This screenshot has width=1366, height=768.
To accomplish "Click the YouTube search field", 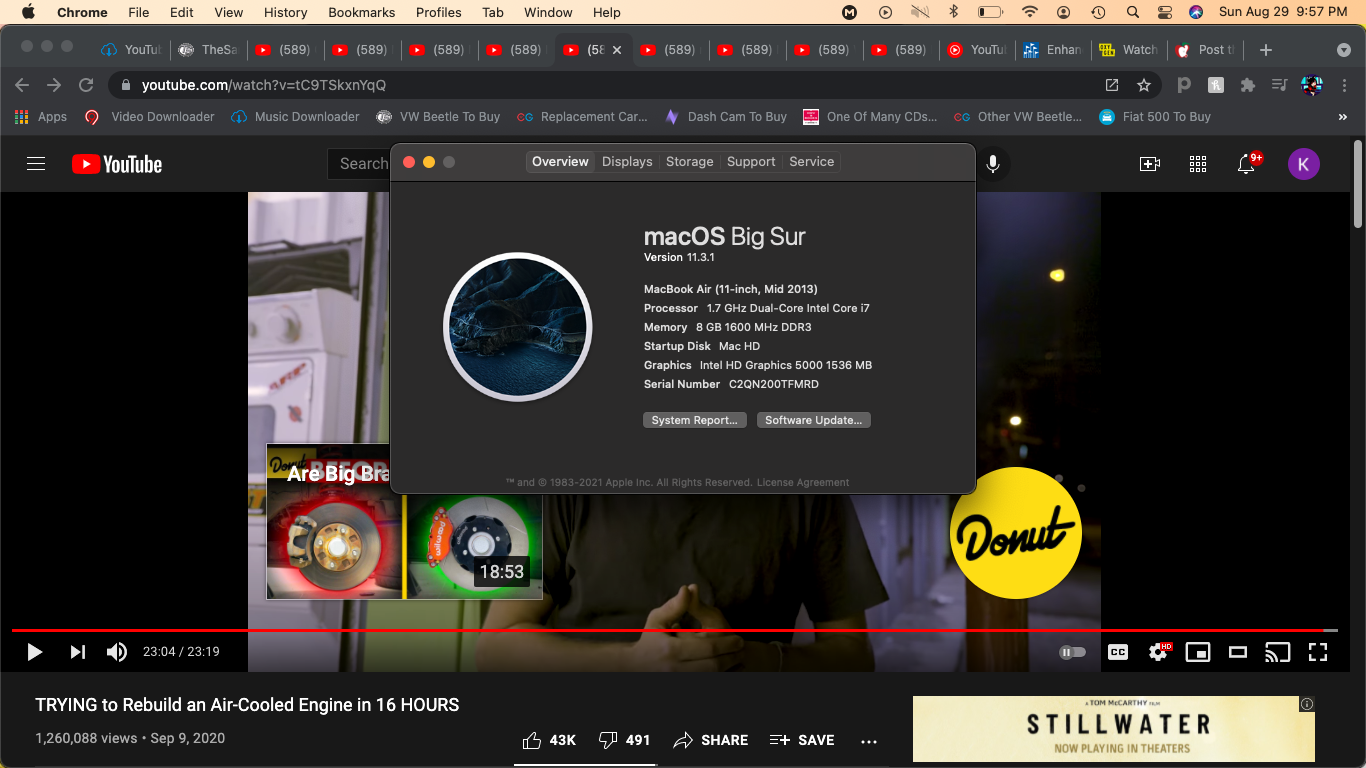I will [x=359, y=164].
